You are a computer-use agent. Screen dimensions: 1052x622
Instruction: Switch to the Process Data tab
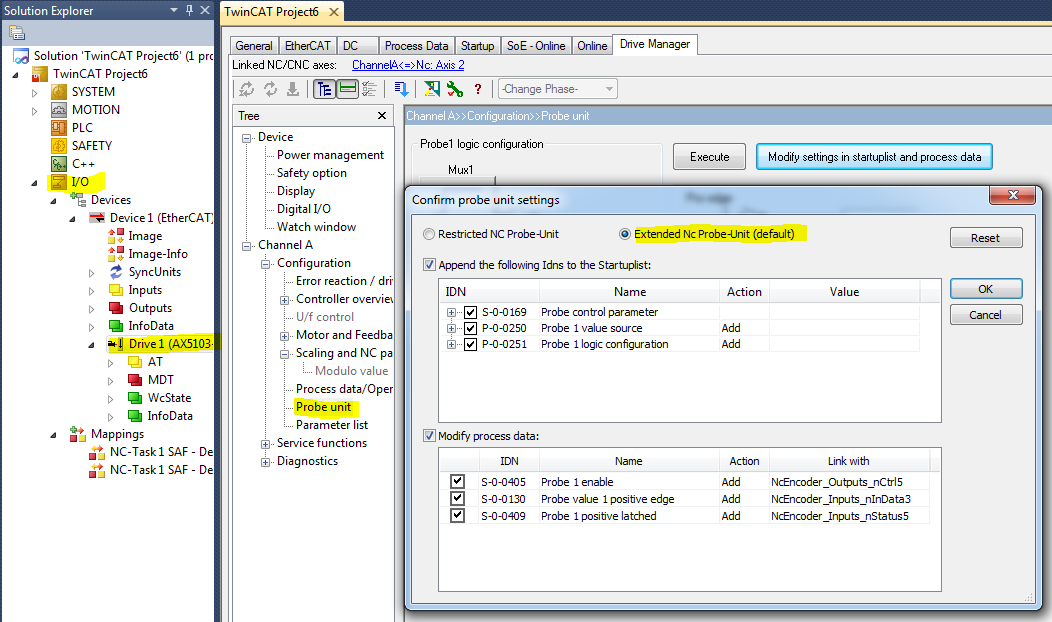[416, 46]
